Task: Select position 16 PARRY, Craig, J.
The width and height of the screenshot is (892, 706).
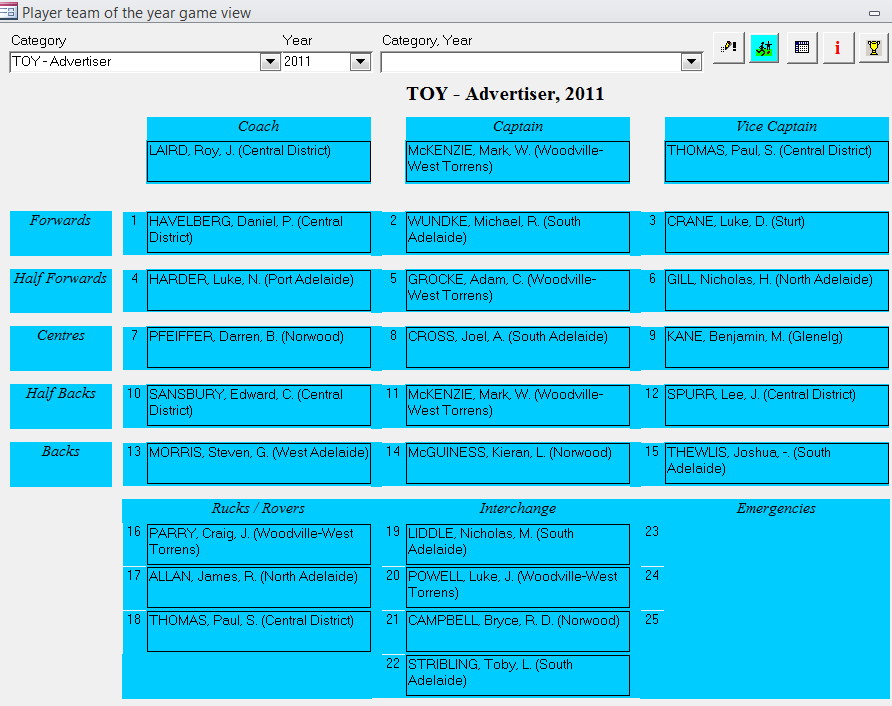Action: 258,544
